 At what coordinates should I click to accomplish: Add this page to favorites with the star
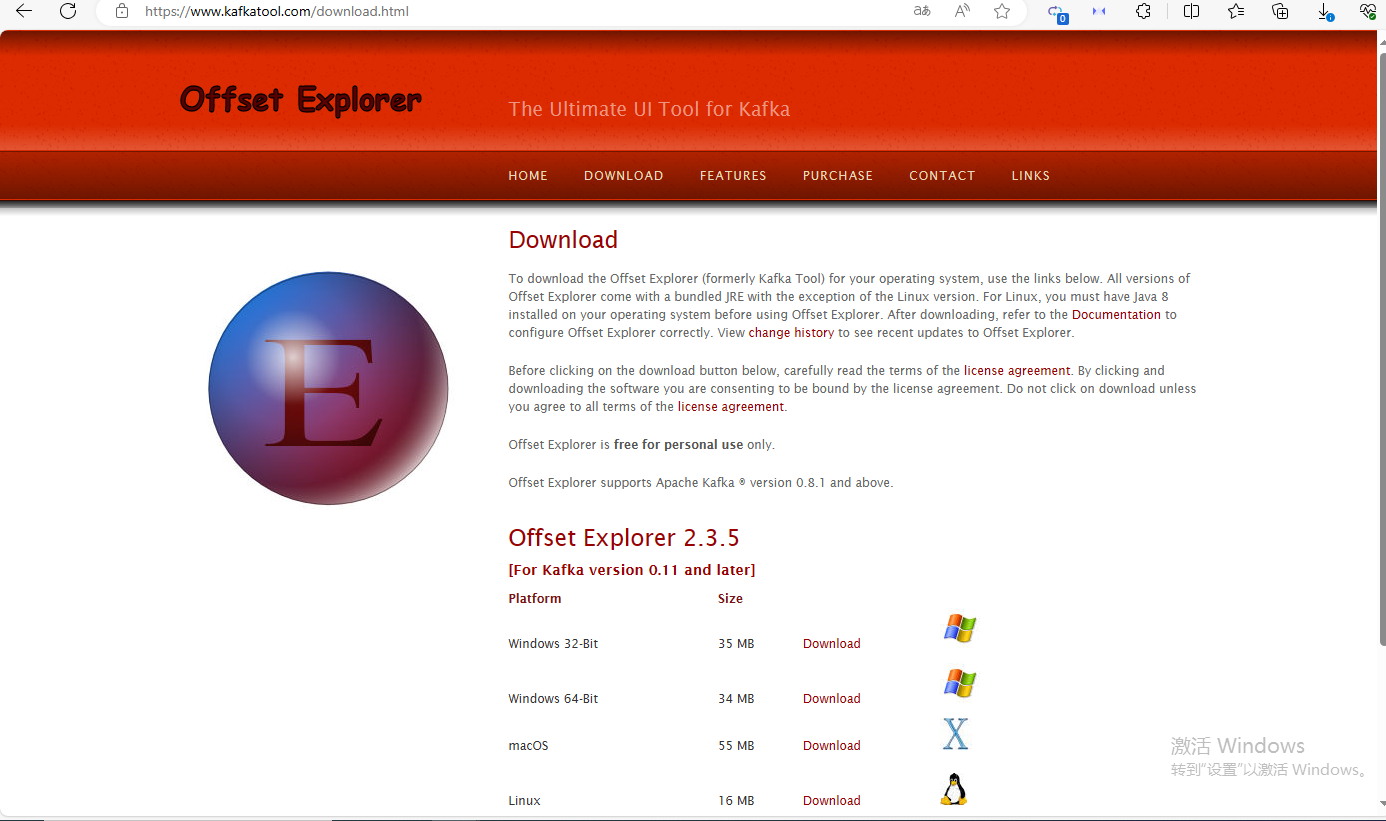pos(1002,11)
